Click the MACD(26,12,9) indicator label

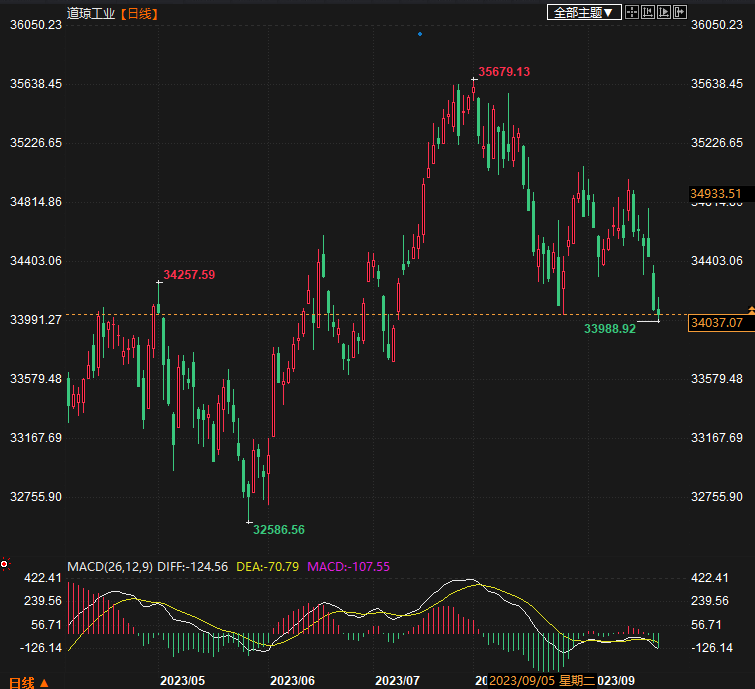[112, 566]
